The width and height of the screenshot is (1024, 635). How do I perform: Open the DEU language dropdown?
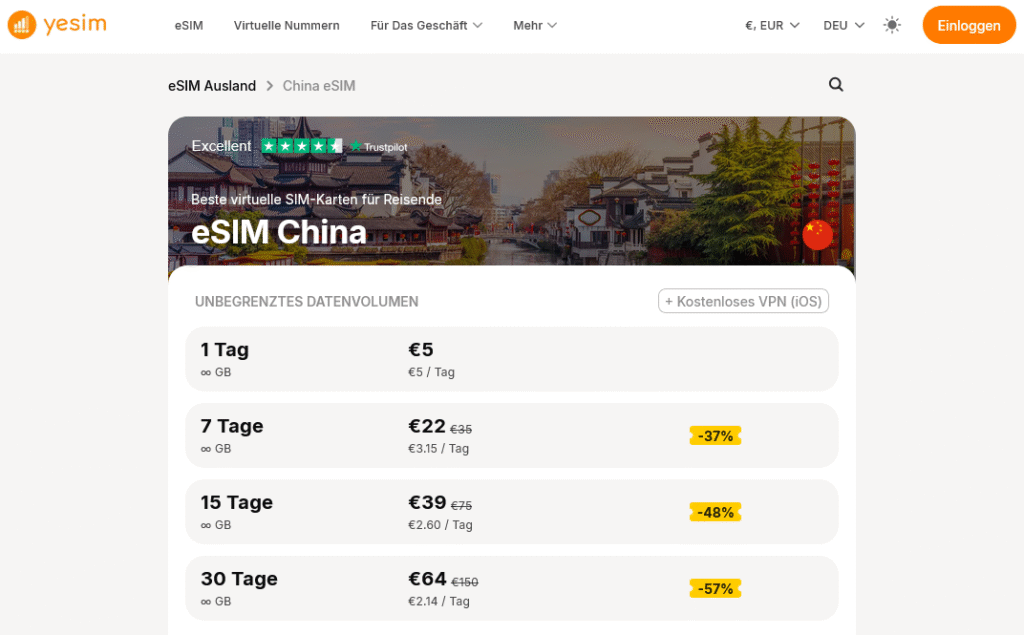[842, 25]
